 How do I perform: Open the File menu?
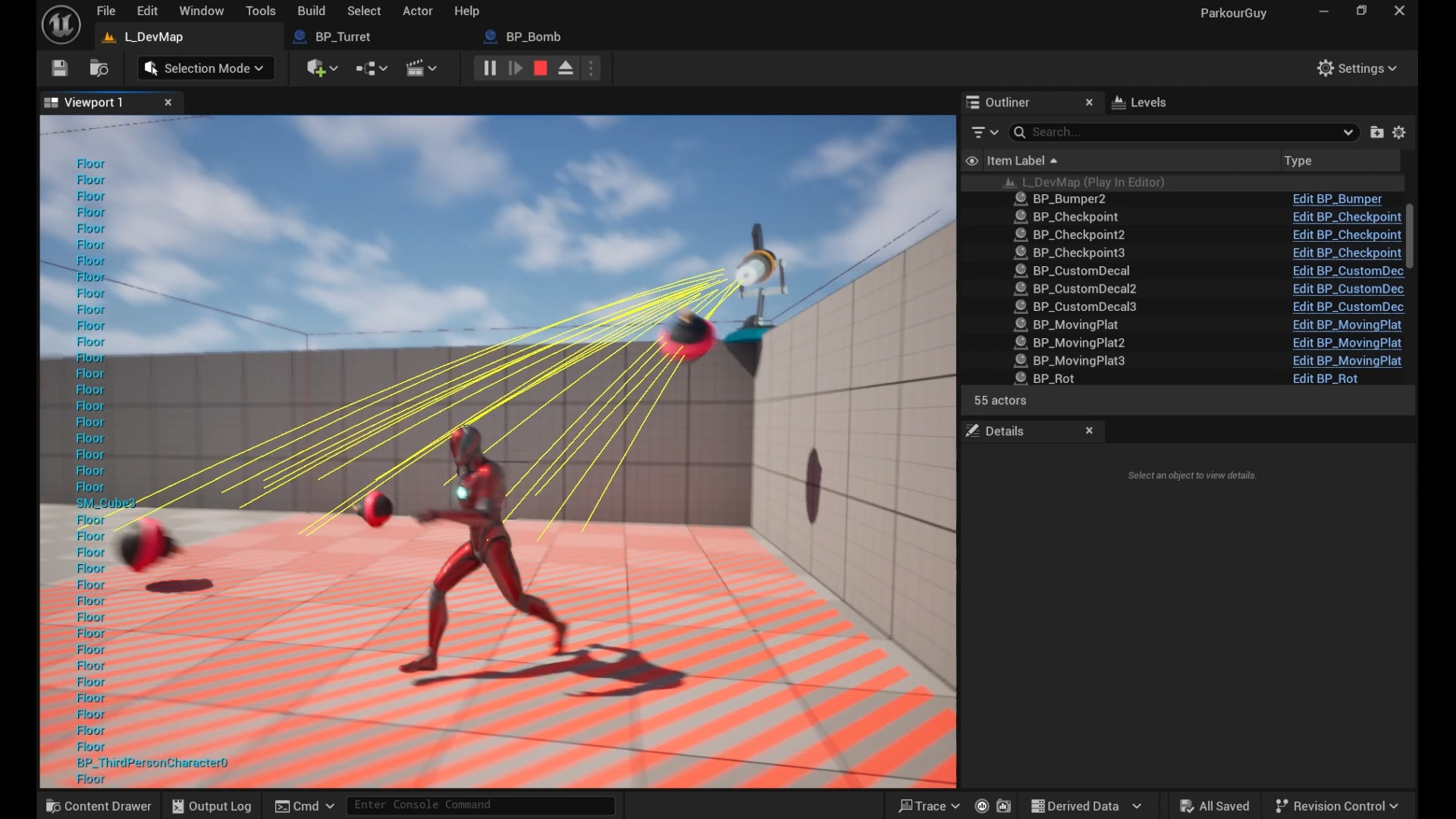coord(106,11)
